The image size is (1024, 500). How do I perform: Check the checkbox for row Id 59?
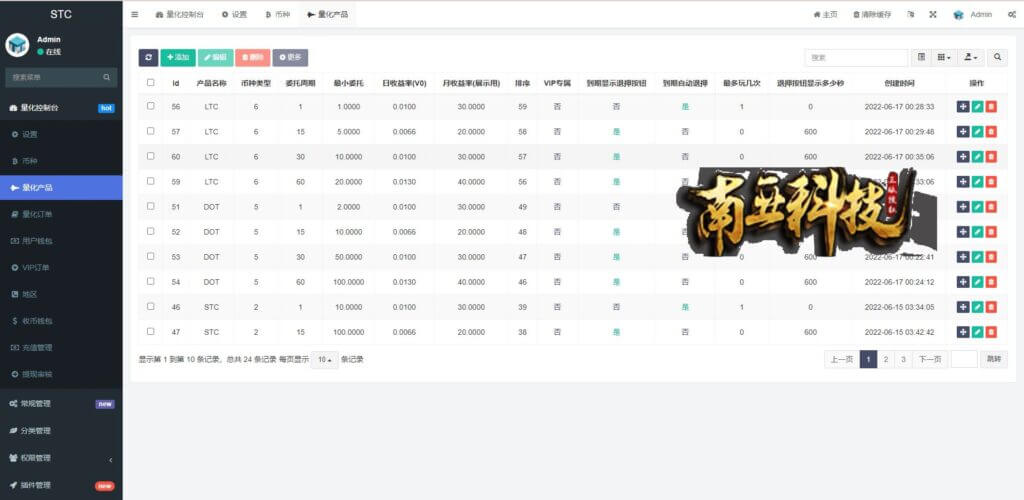click(151, 181)
